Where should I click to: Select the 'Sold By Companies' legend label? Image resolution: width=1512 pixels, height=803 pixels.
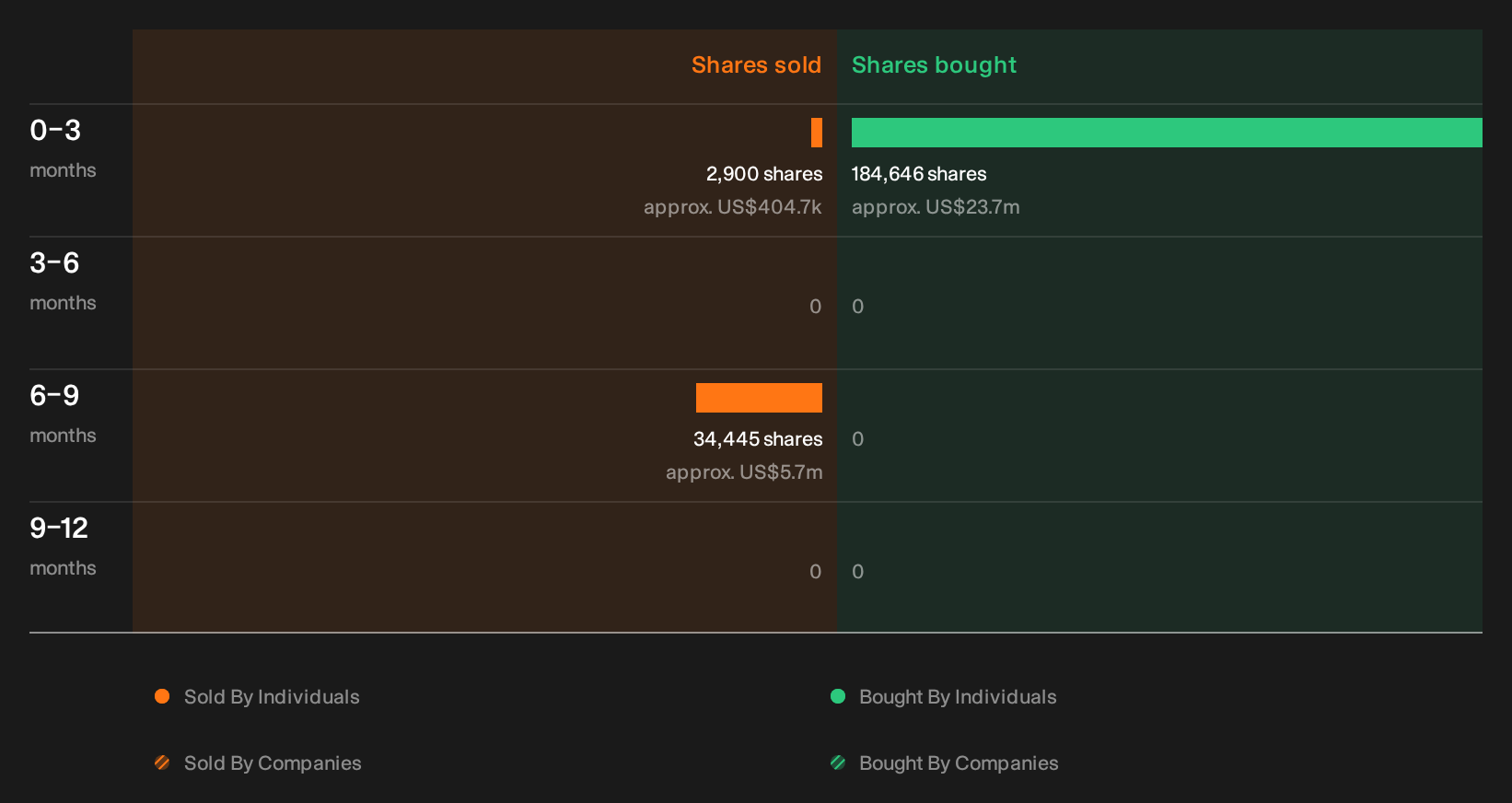(273, 763)
